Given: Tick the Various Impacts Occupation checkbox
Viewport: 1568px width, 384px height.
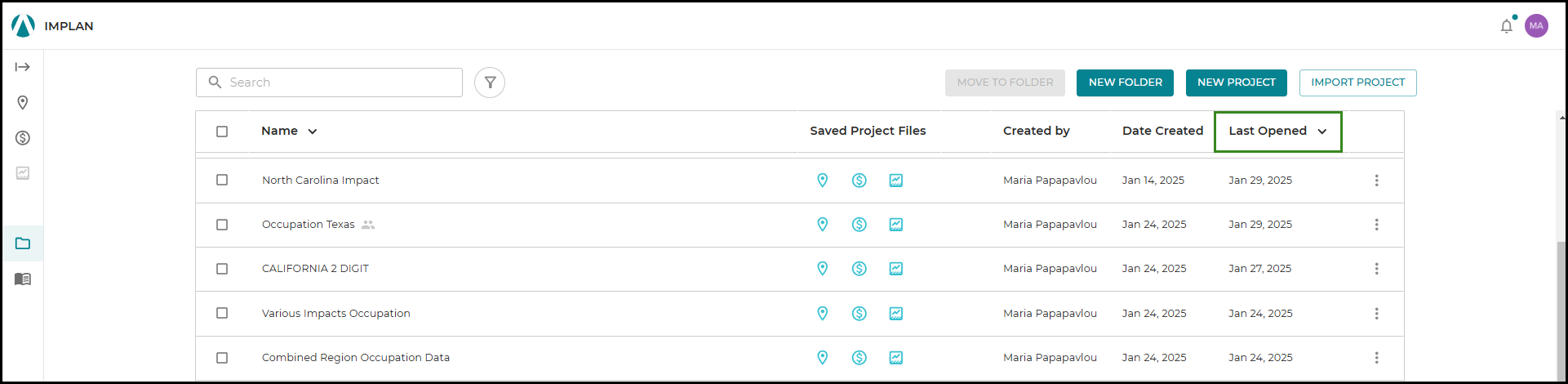Looking at the screenshot, I should click(222, 313).
